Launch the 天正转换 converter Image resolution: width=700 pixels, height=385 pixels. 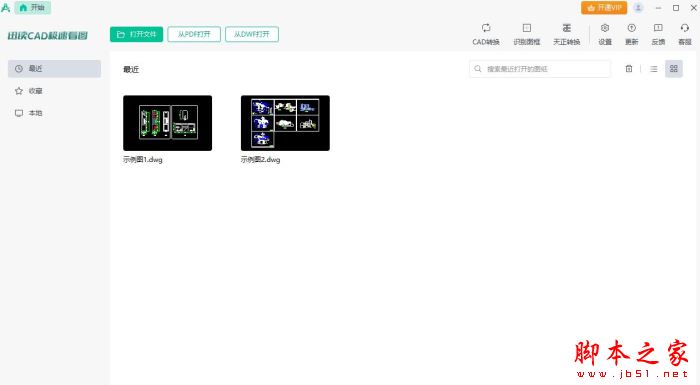(x=567, y=34)
